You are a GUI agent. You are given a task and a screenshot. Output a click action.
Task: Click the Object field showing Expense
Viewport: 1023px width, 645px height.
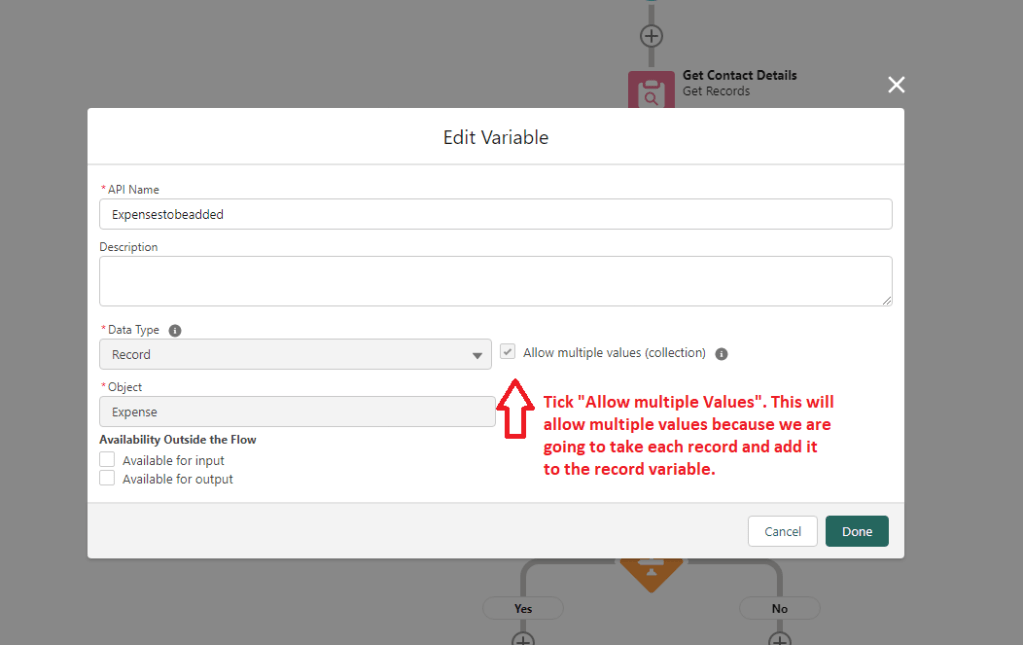point(297,412)
